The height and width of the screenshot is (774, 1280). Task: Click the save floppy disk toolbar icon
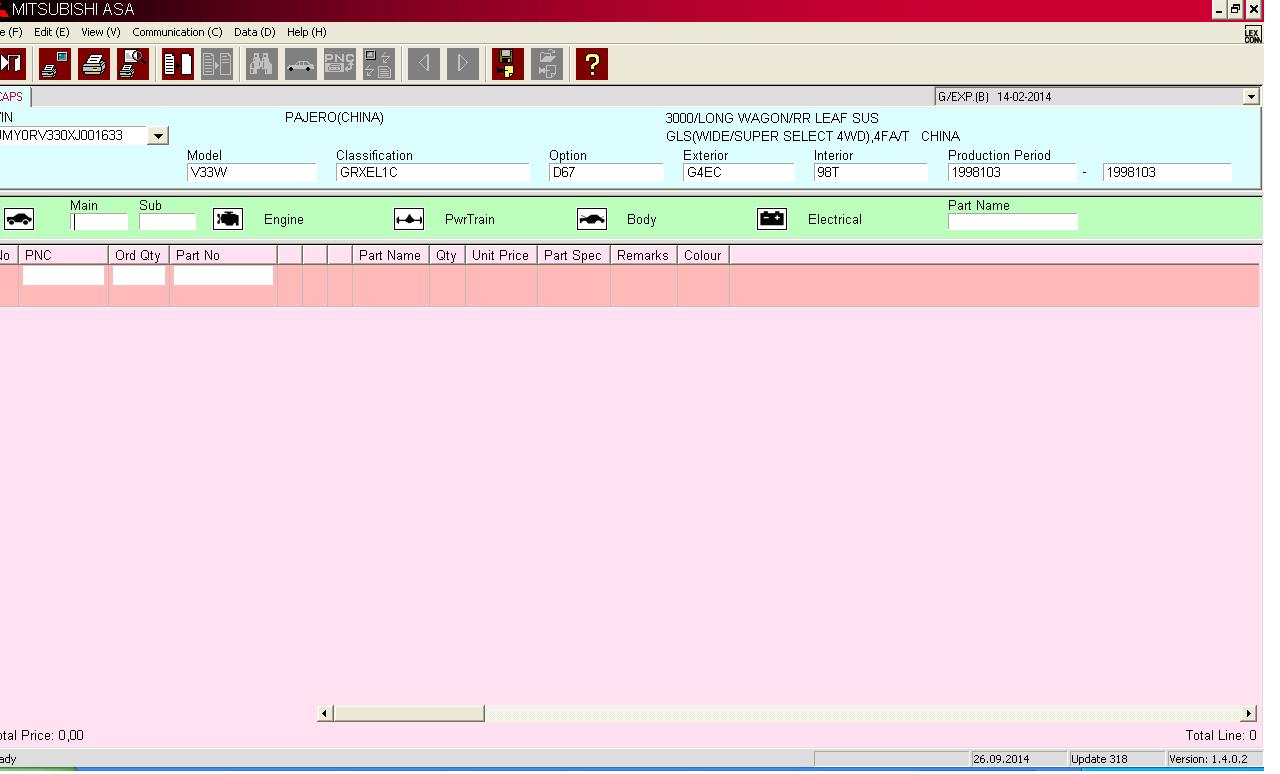click(507, 64)
